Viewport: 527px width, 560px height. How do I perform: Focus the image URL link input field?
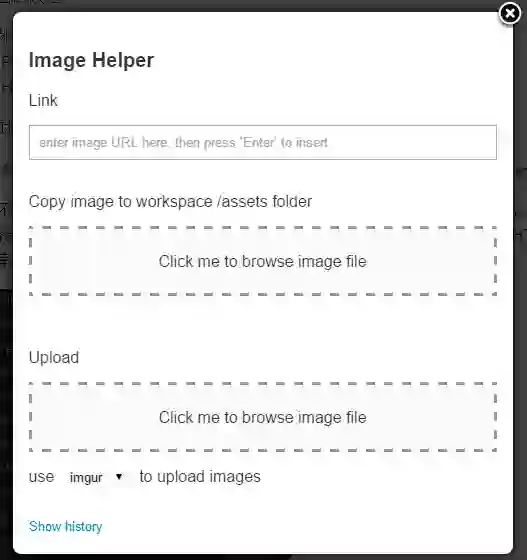(x=263, y=142)
